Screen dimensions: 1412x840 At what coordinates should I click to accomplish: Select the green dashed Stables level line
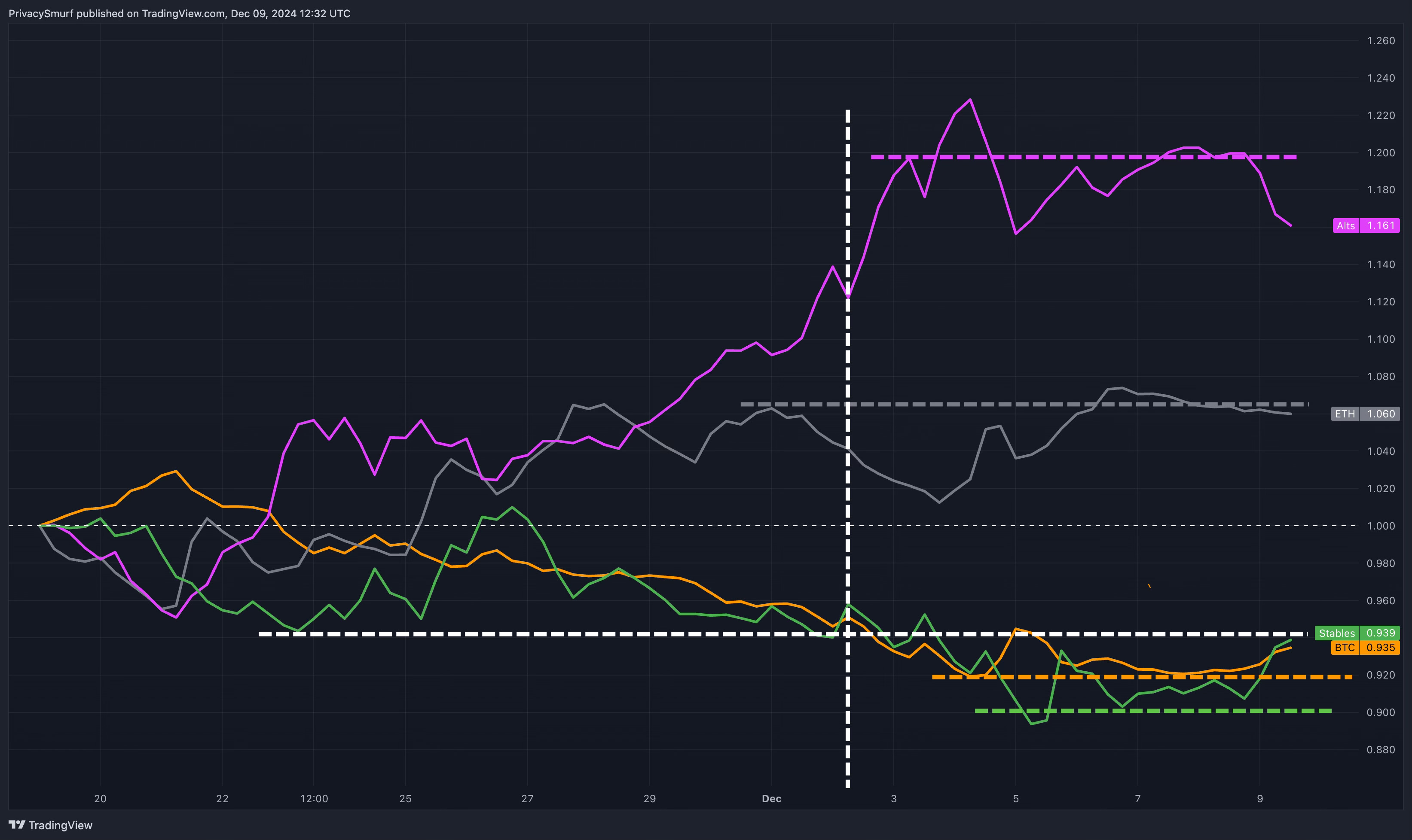1153,710
